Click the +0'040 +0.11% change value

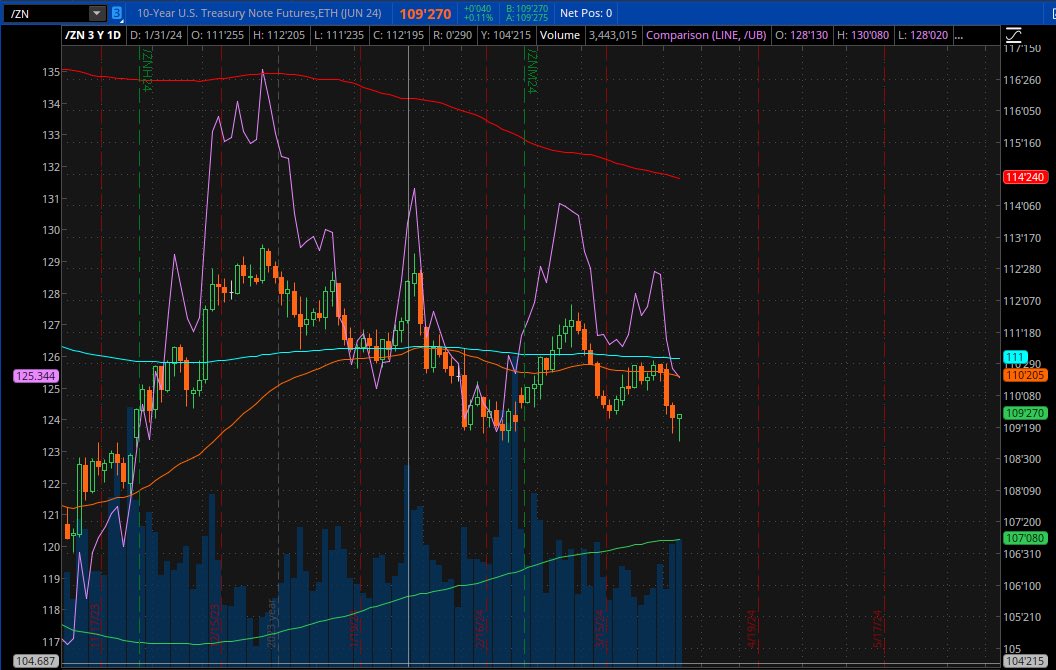[477, 13]
